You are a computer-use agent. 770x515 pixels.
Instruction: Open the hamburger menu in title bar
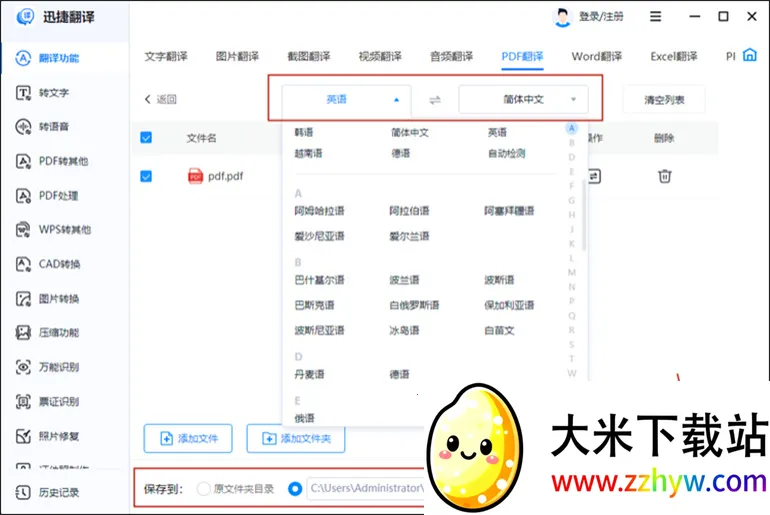[x=656, y=16]
